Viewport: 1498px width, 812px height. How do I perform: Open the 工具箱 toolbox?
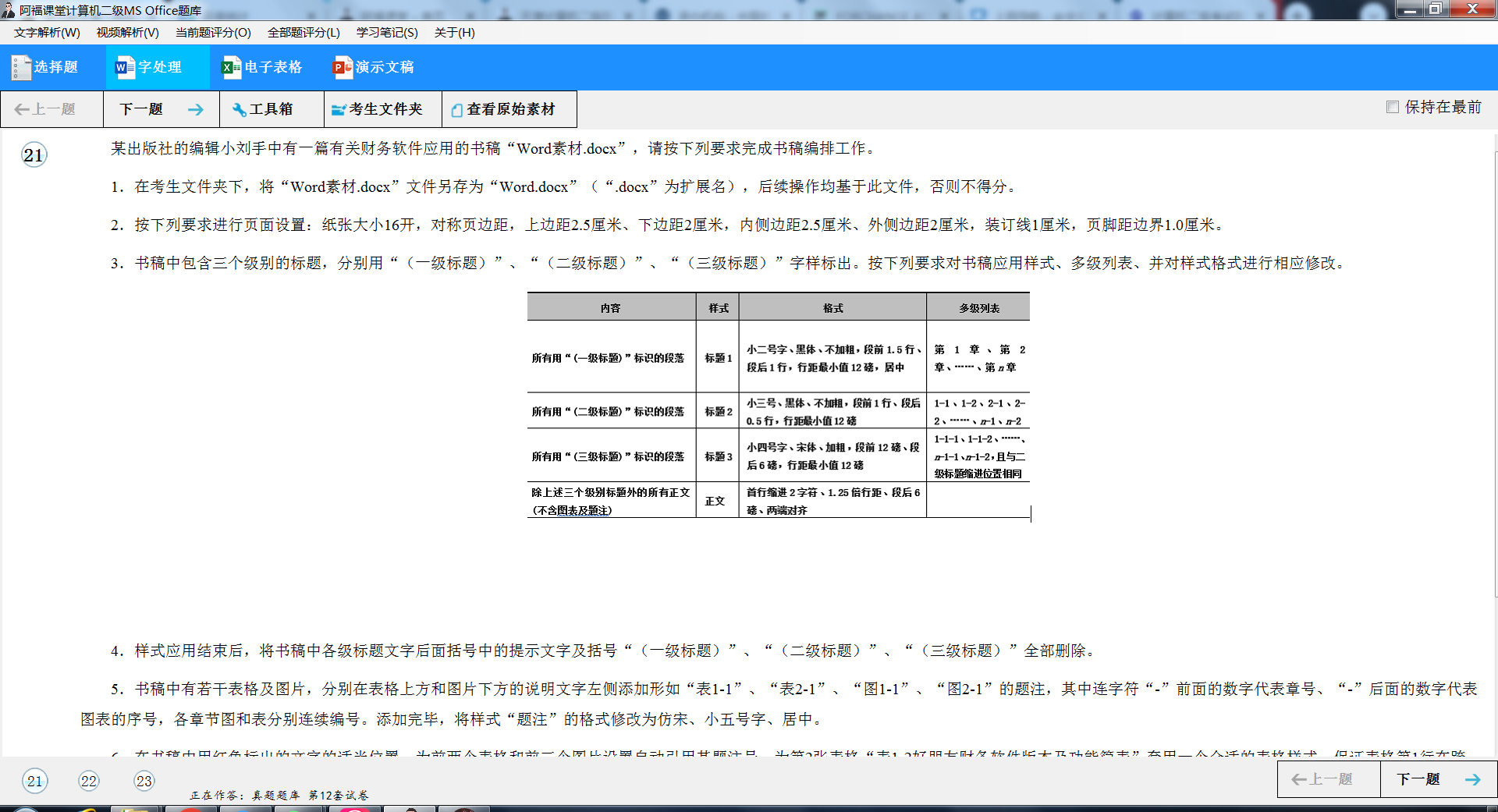pyautogui.click(x=263, y=109)
